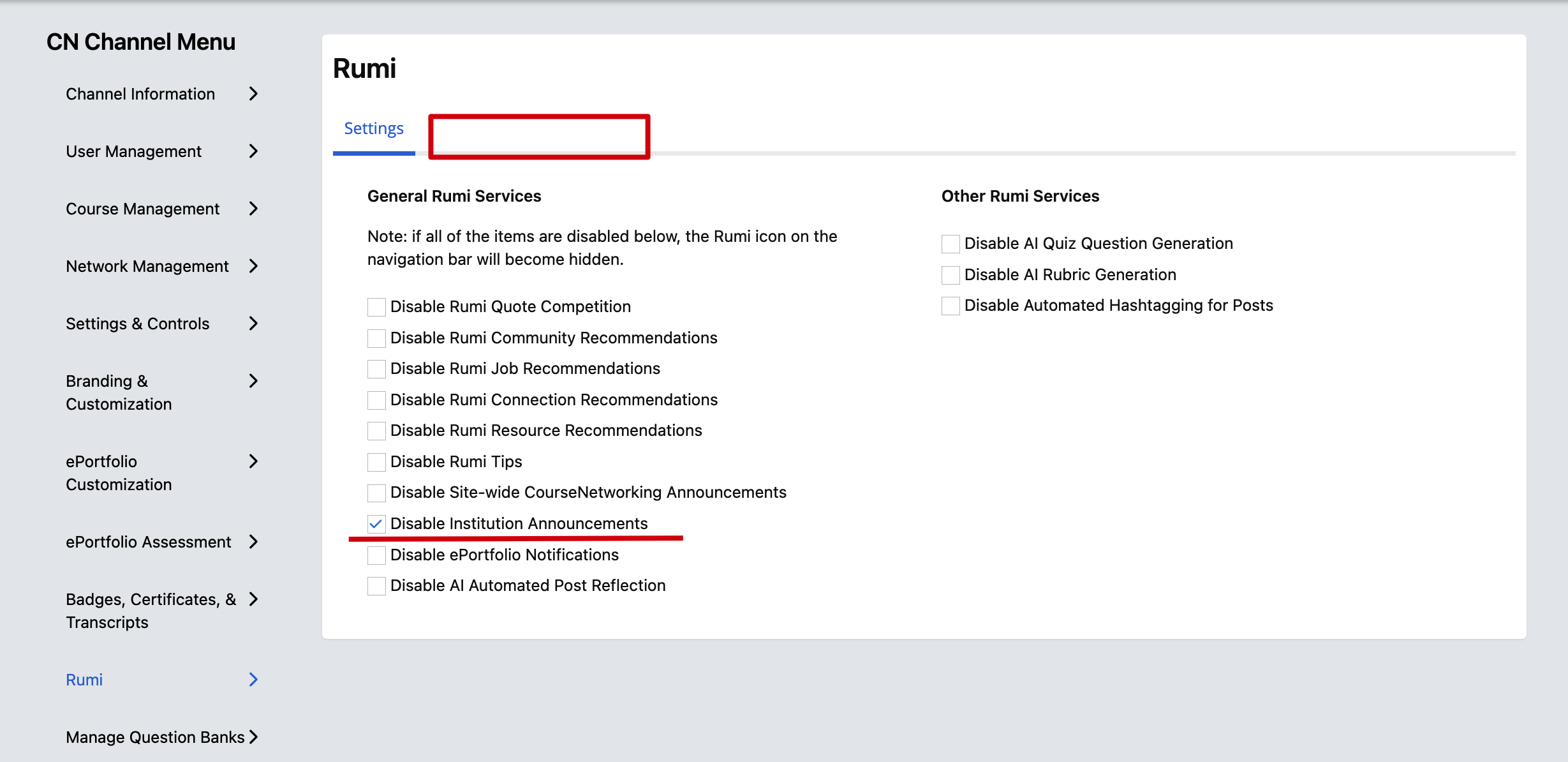Check Disable Automated Hashtagging for Posts
The height and width of the screenshot is (762, 1568).
pyautogui.click(x=950, y=306)
